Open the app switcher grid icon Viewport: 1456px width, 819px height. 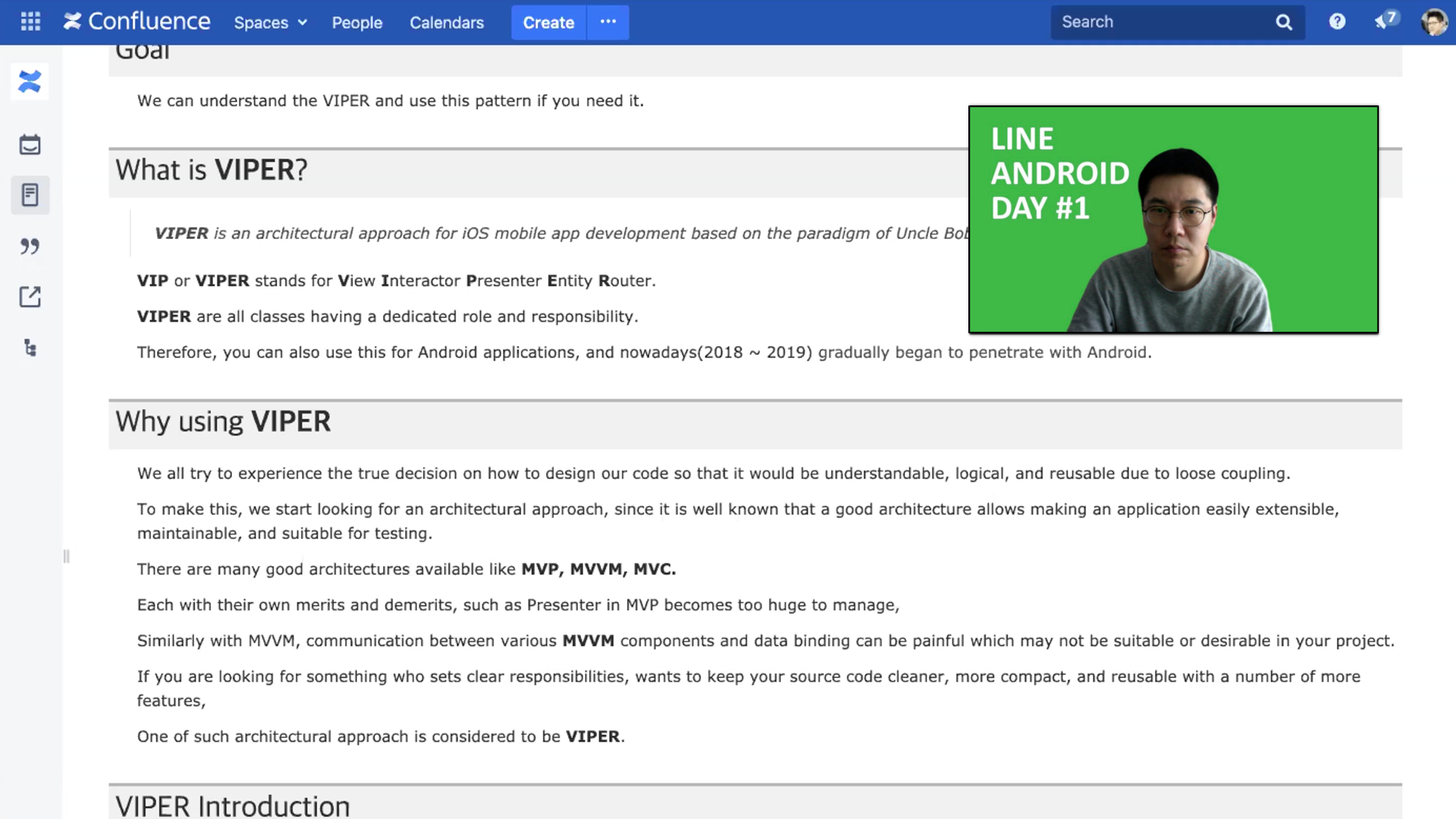[30, 22]
